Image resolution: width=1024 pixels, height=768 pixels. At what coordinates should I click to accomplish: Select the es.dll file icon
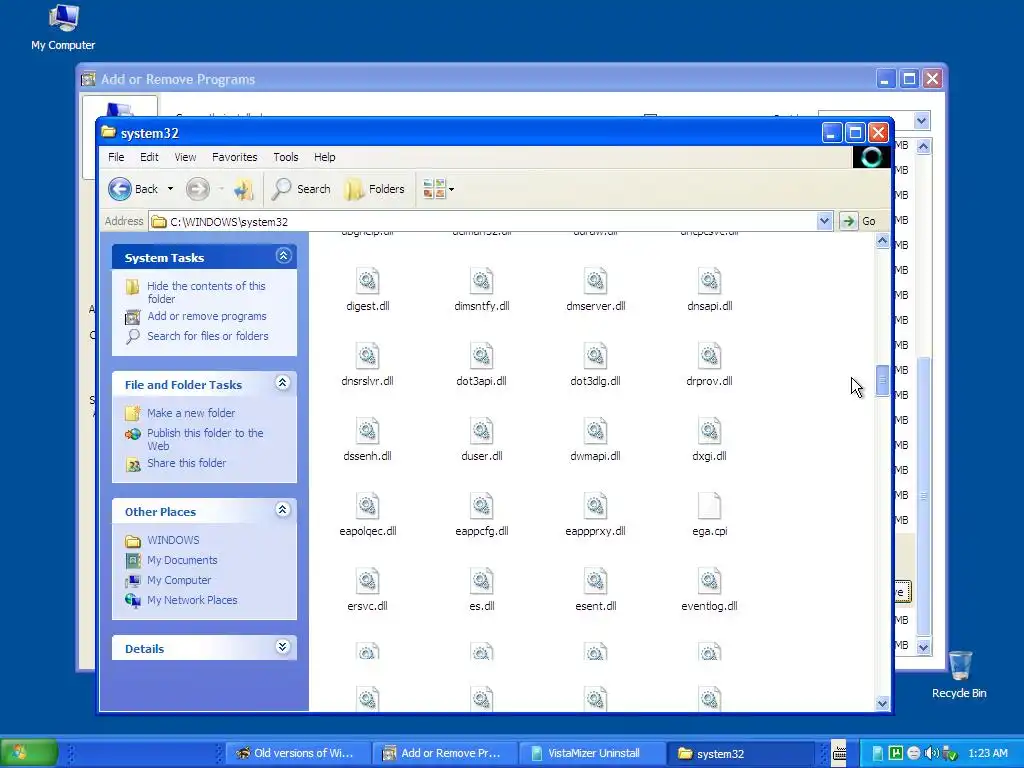point(481,582)
